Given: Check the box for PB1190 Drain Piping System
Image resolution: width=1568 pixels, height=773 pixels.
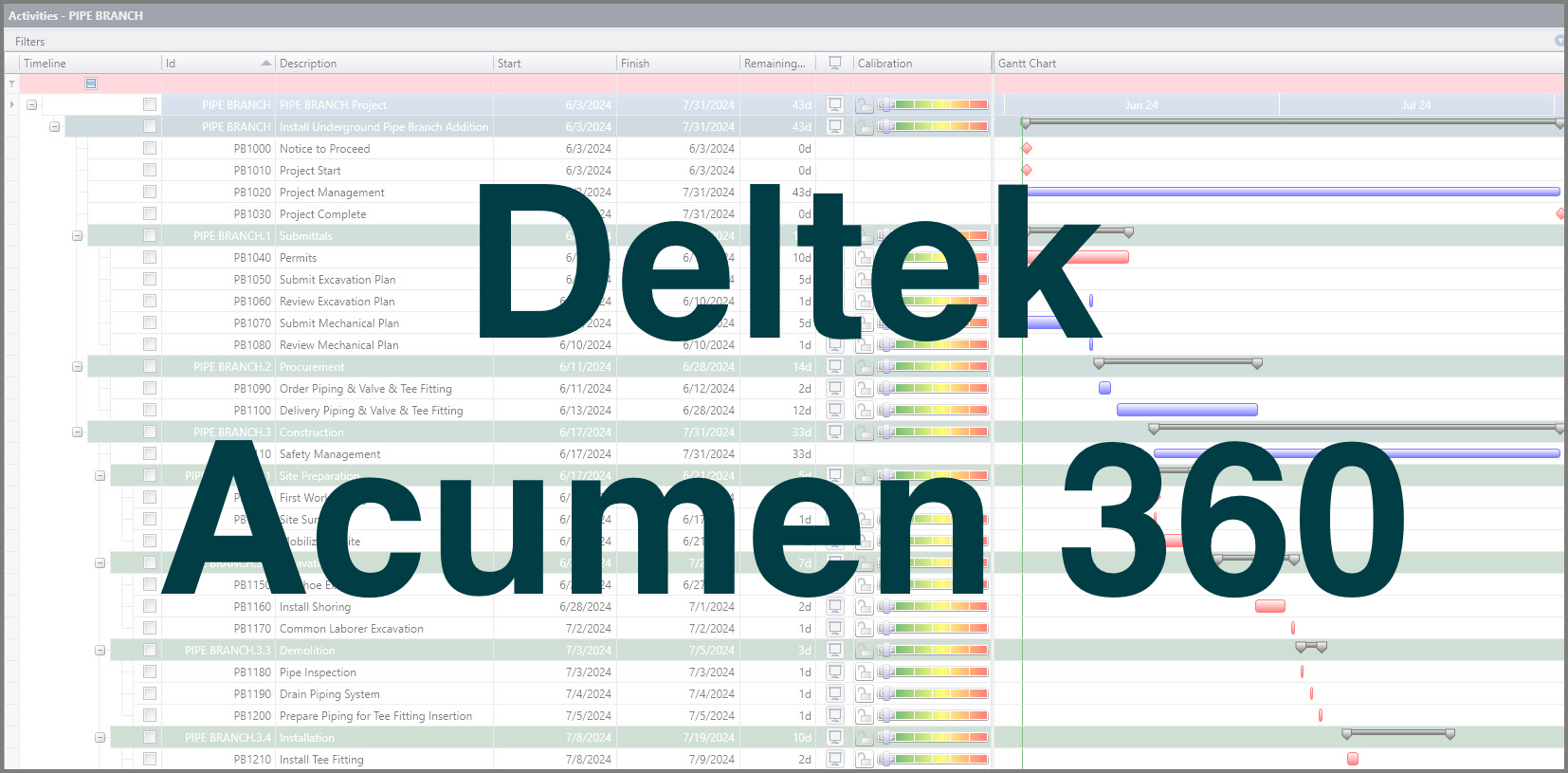Looking at the screenshot, I should click(x=150, y=693).
